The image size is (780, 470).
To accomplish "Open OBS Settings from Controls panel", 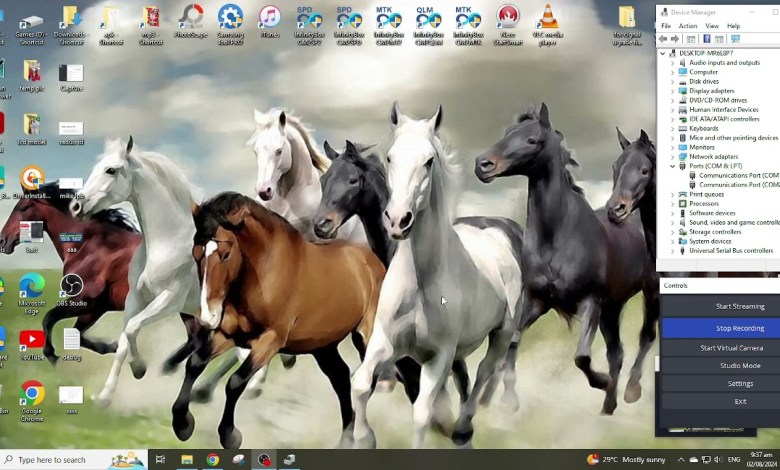I will click(x=740, y=383).
